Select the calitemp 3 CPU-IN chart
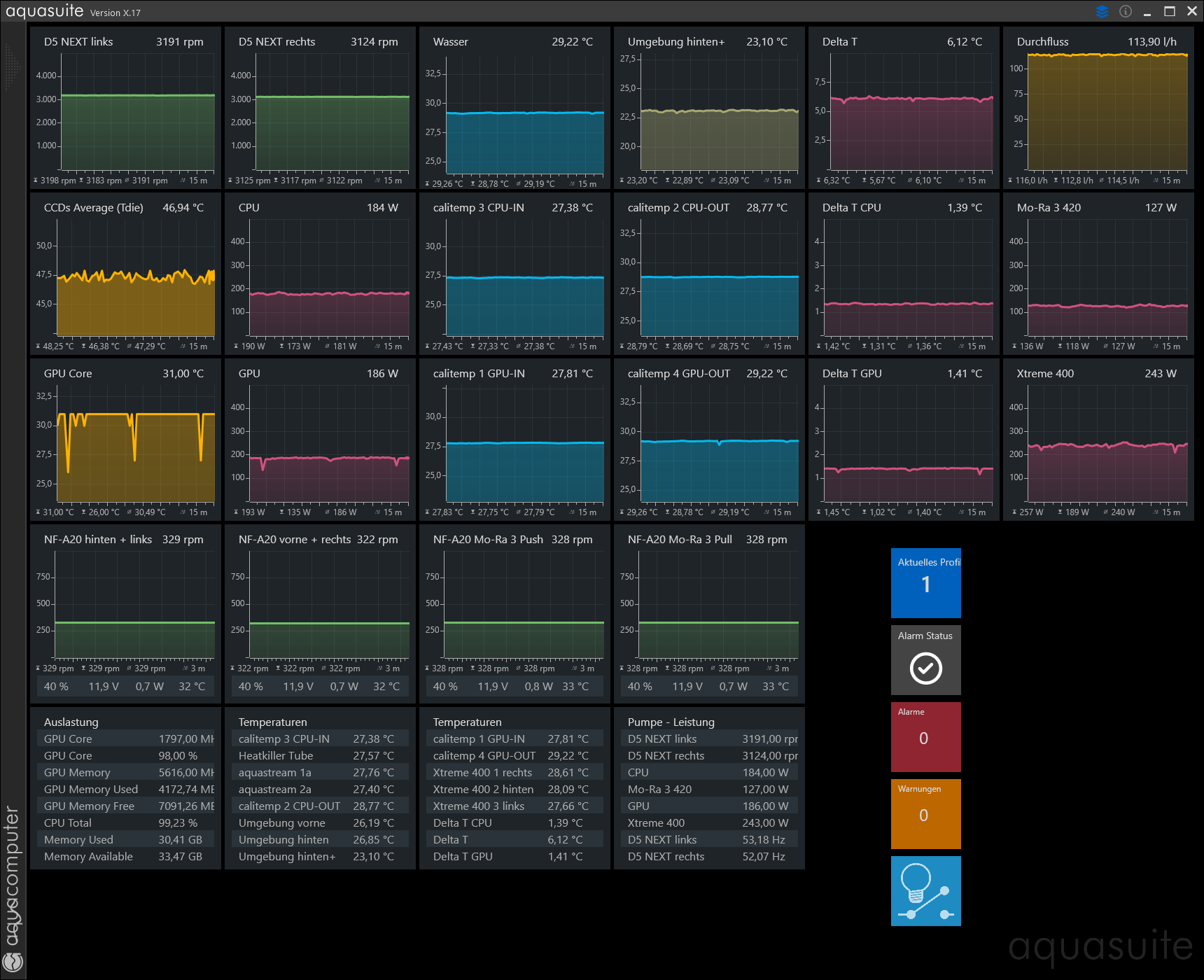Viewport: 1204px width, 980px height. pos(514,273)
